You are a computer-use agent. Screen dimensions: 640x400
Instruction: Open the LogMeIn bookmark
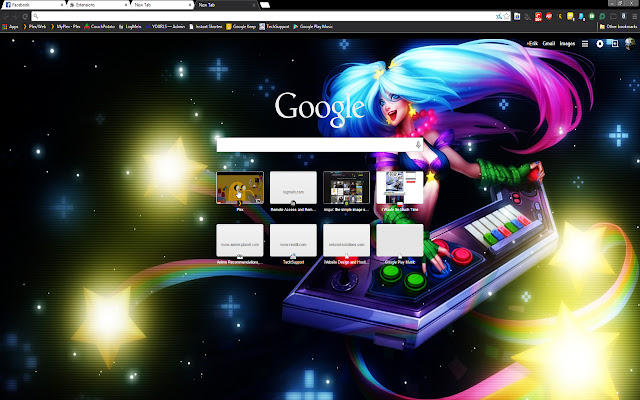click(x=130, y=27)
